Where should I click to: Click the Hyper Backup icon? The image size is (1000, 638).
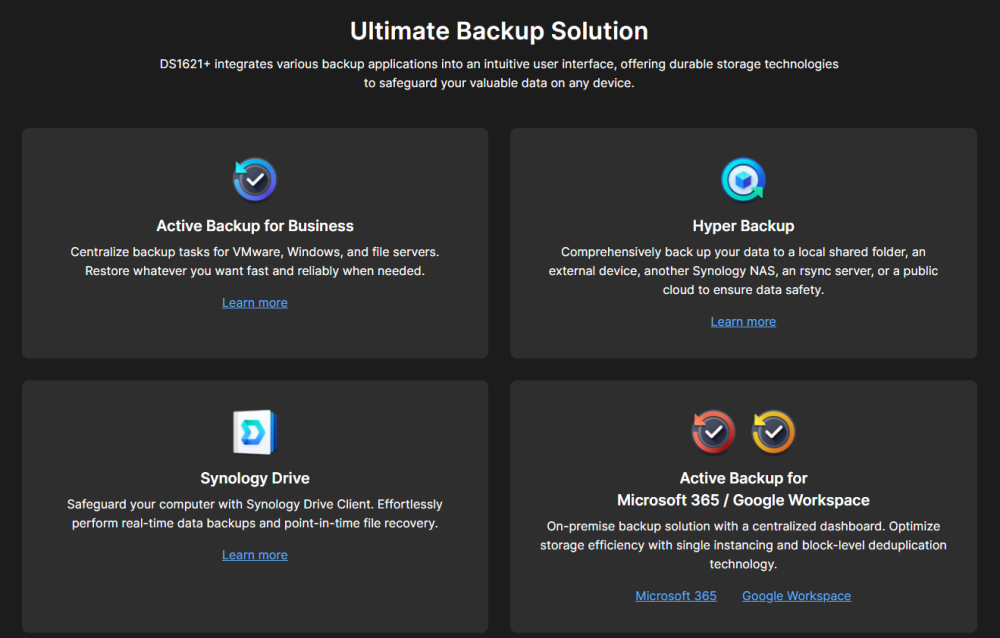click(743, 179)
